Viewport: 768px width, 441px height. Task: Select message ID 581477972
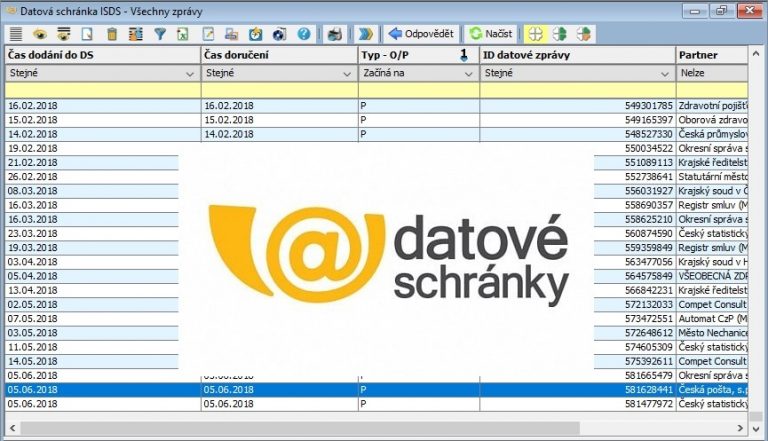(x=649, y=404)
